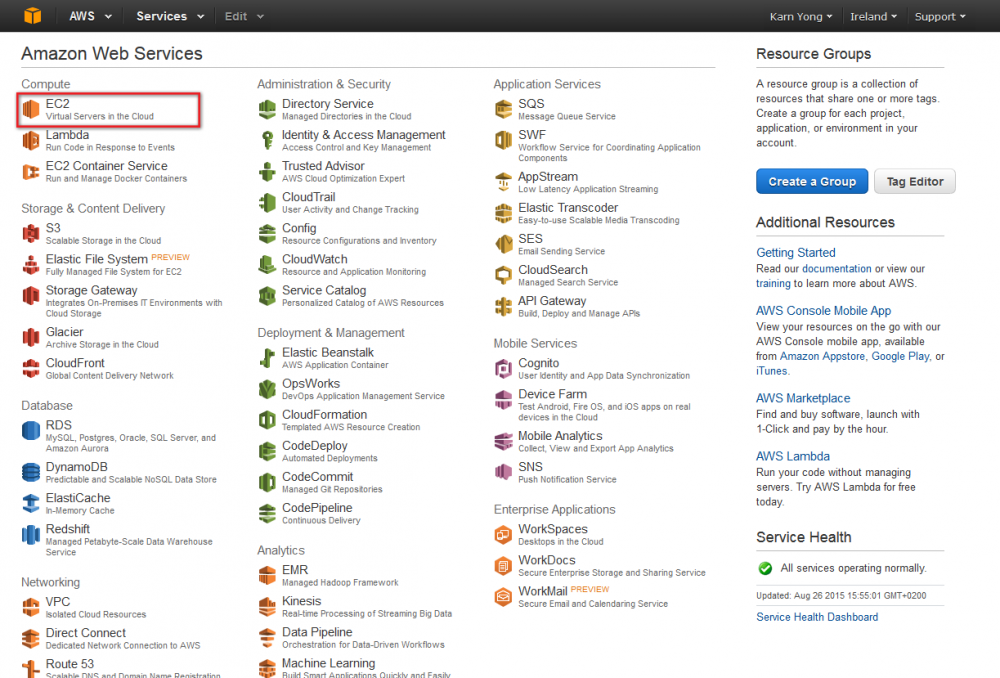The height and width of the screenshot is (678, 1000).
Task: Click the ElastiCache icon
Action: click(x=31, y=503)
